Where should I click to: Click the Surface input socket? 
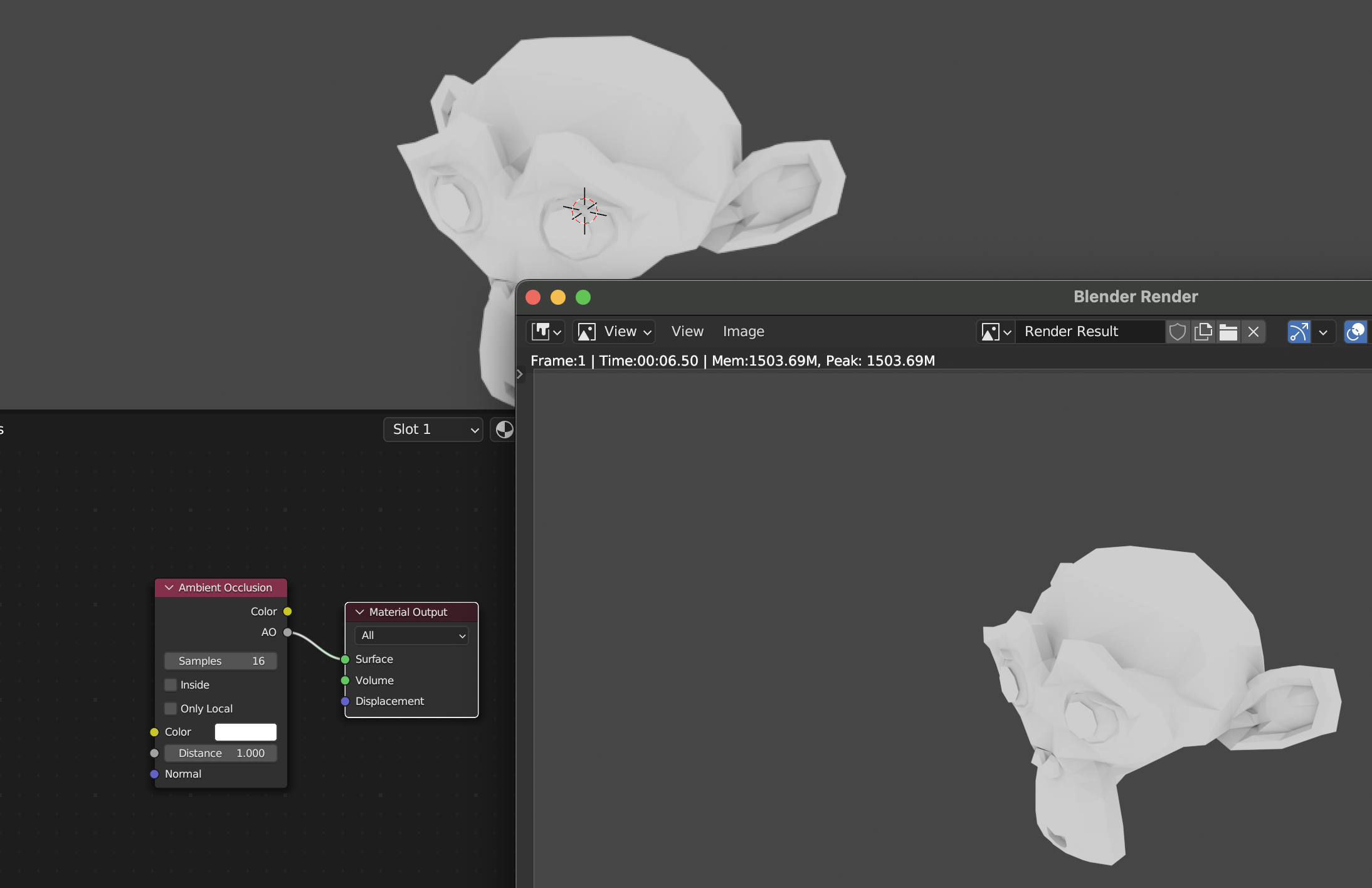[345, 659]
